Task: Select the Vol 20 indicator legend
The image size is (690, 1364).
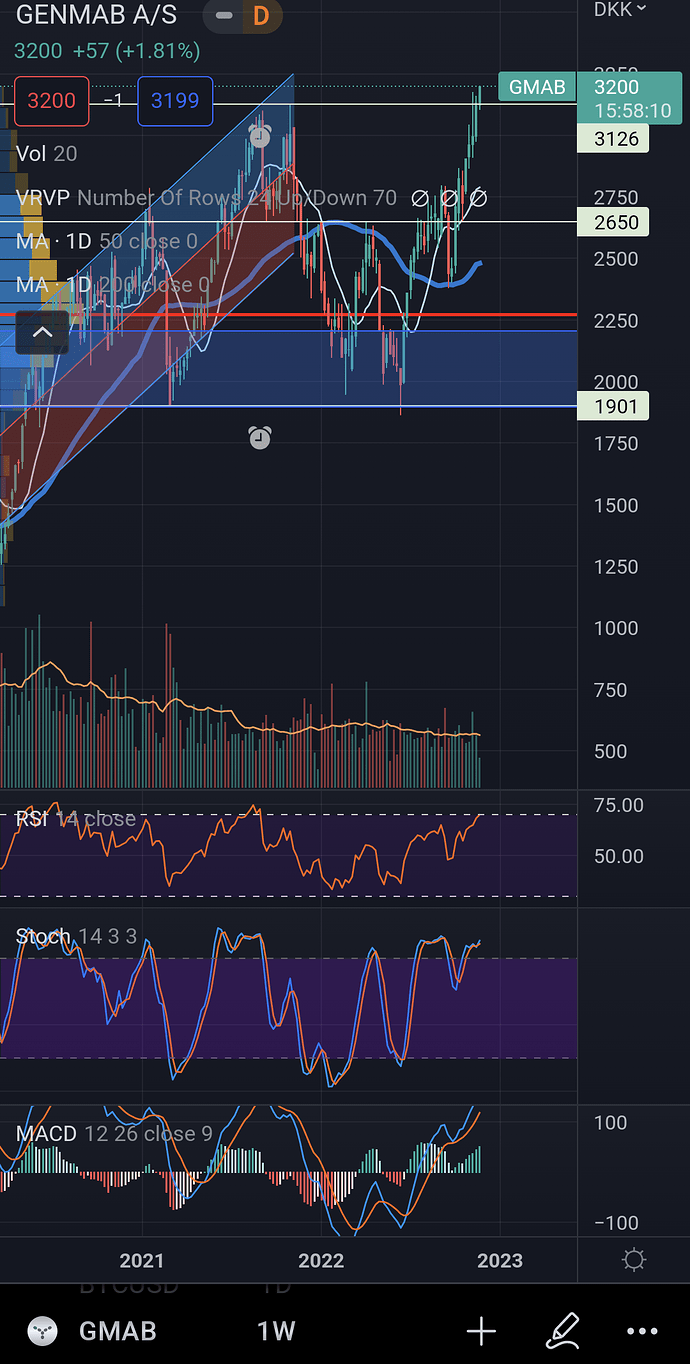Action: (47, 153)
